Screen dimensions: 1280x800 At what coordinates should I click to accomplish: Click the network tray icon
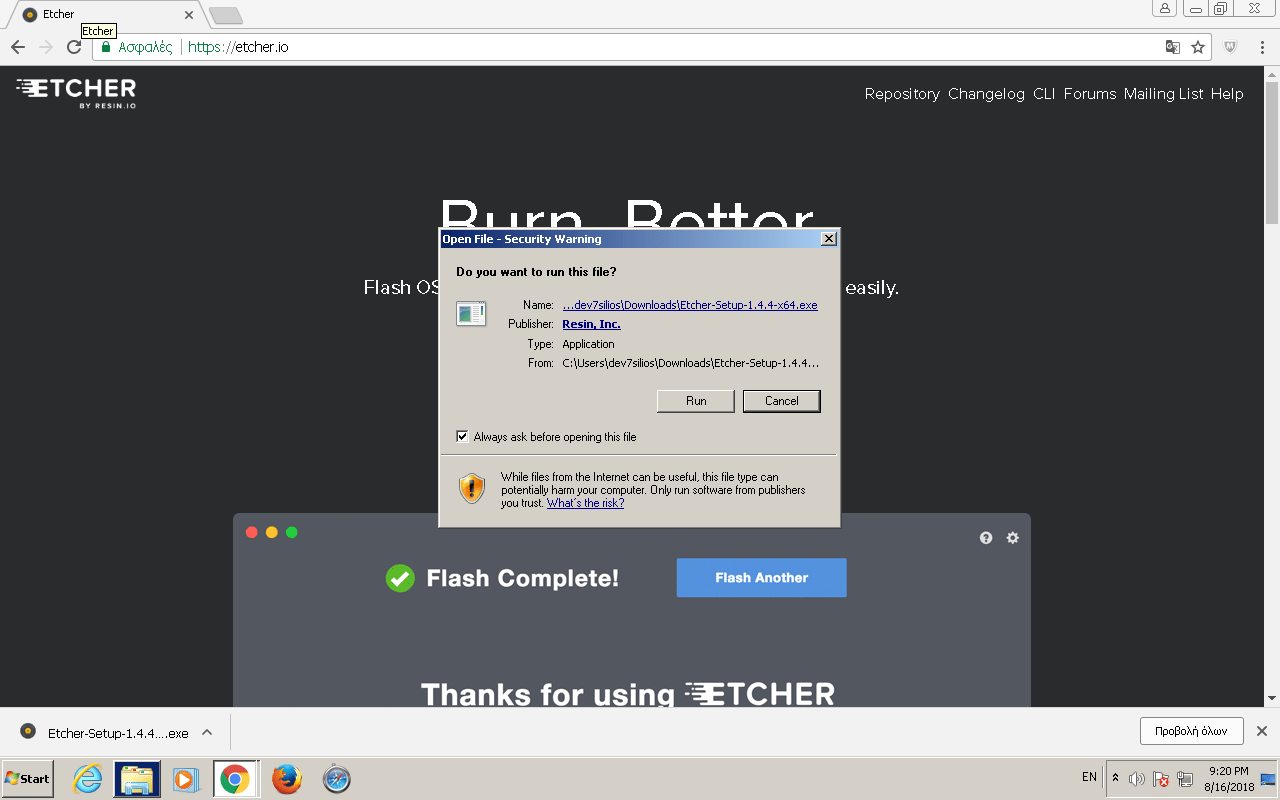(1185, 779)
